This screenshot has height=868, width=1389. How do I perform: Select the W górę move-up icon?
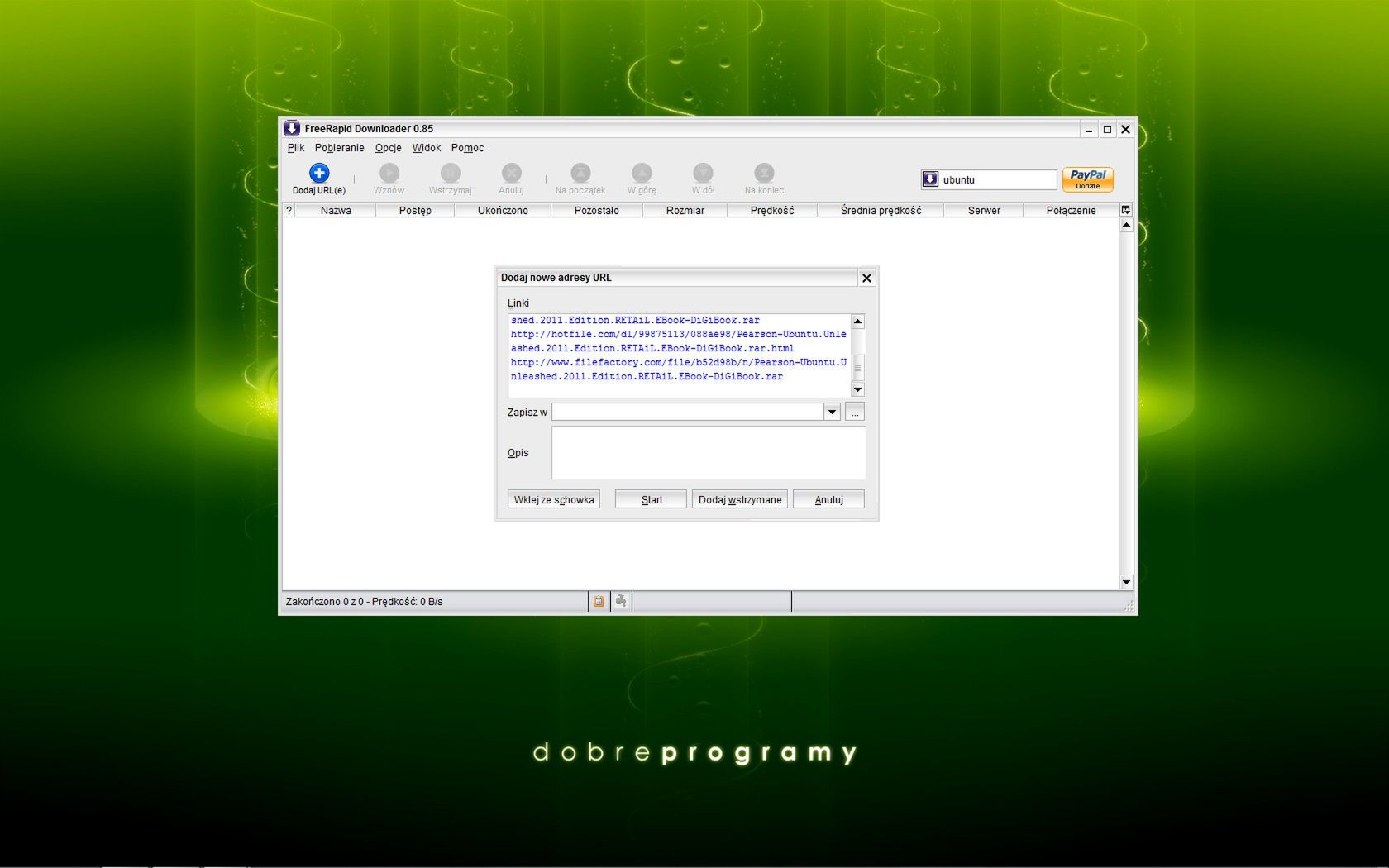pyautogui.click(x=641, y=173)
